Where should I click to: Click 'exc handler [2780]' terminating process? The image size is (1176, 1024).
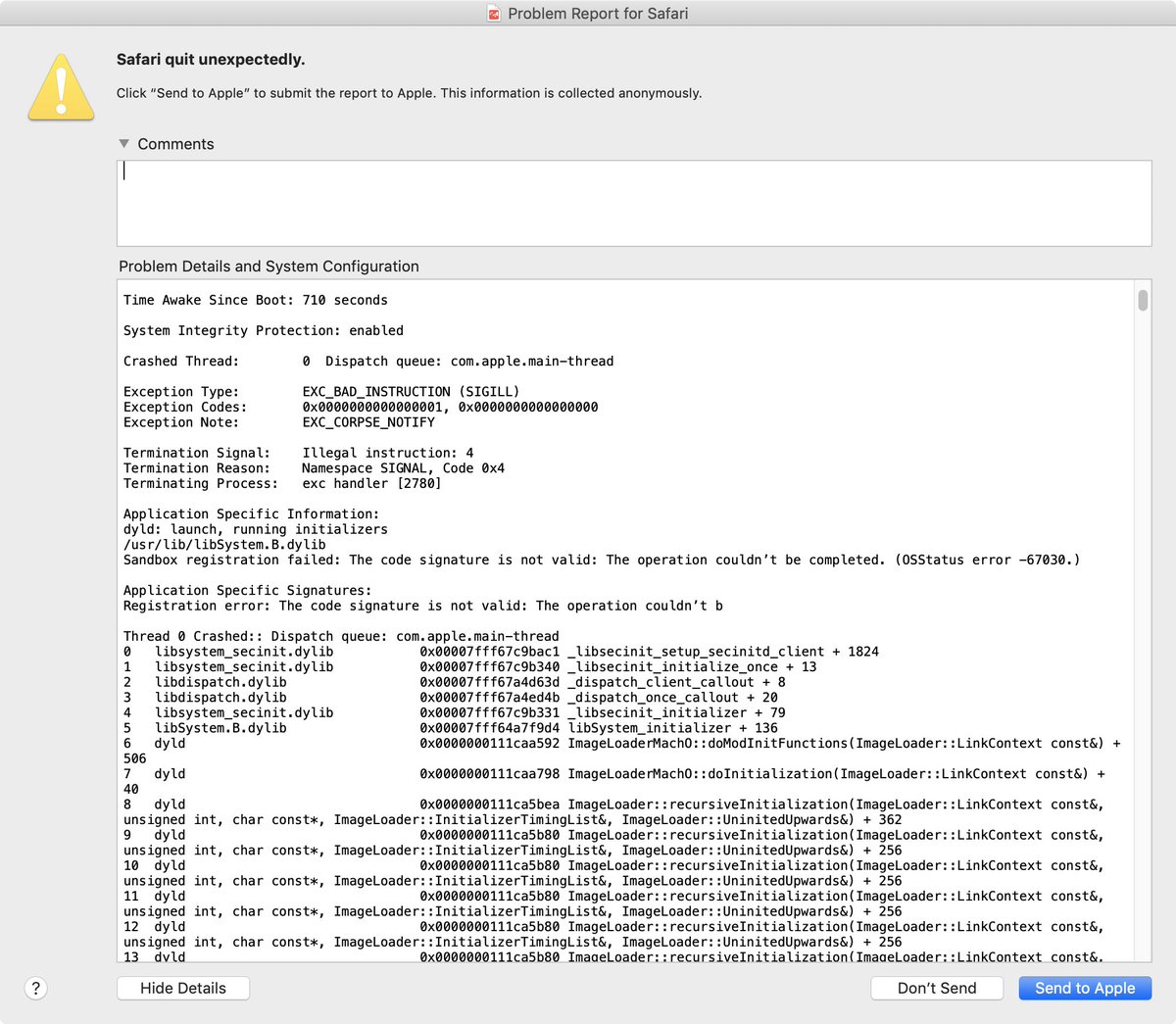(x=372, y=483)
